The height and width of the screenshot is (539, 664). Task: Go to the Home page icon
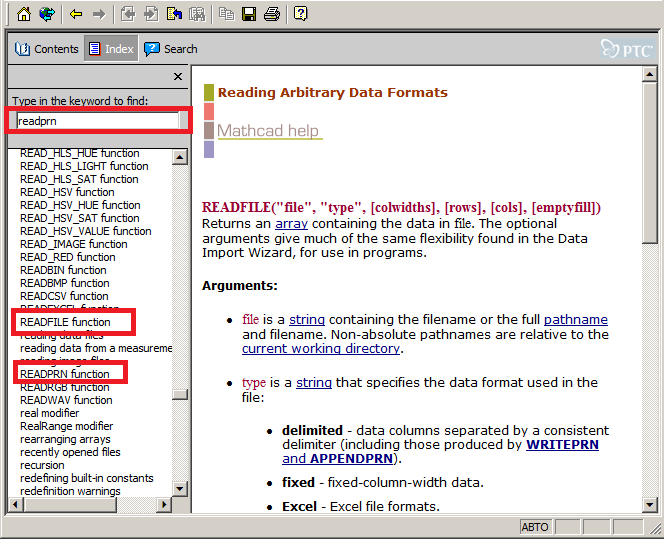pyautogui.click(x=24, y=14)
